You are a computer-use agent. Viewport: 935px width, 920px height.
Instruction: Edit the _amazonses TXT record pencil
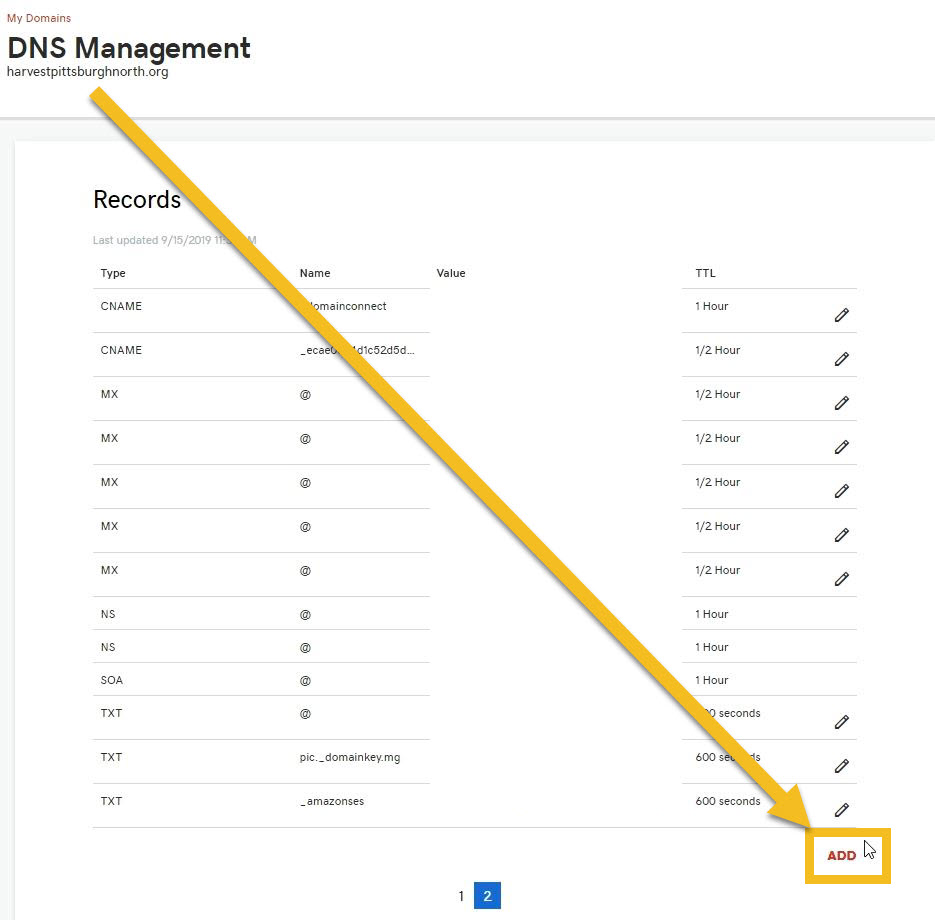841,810
